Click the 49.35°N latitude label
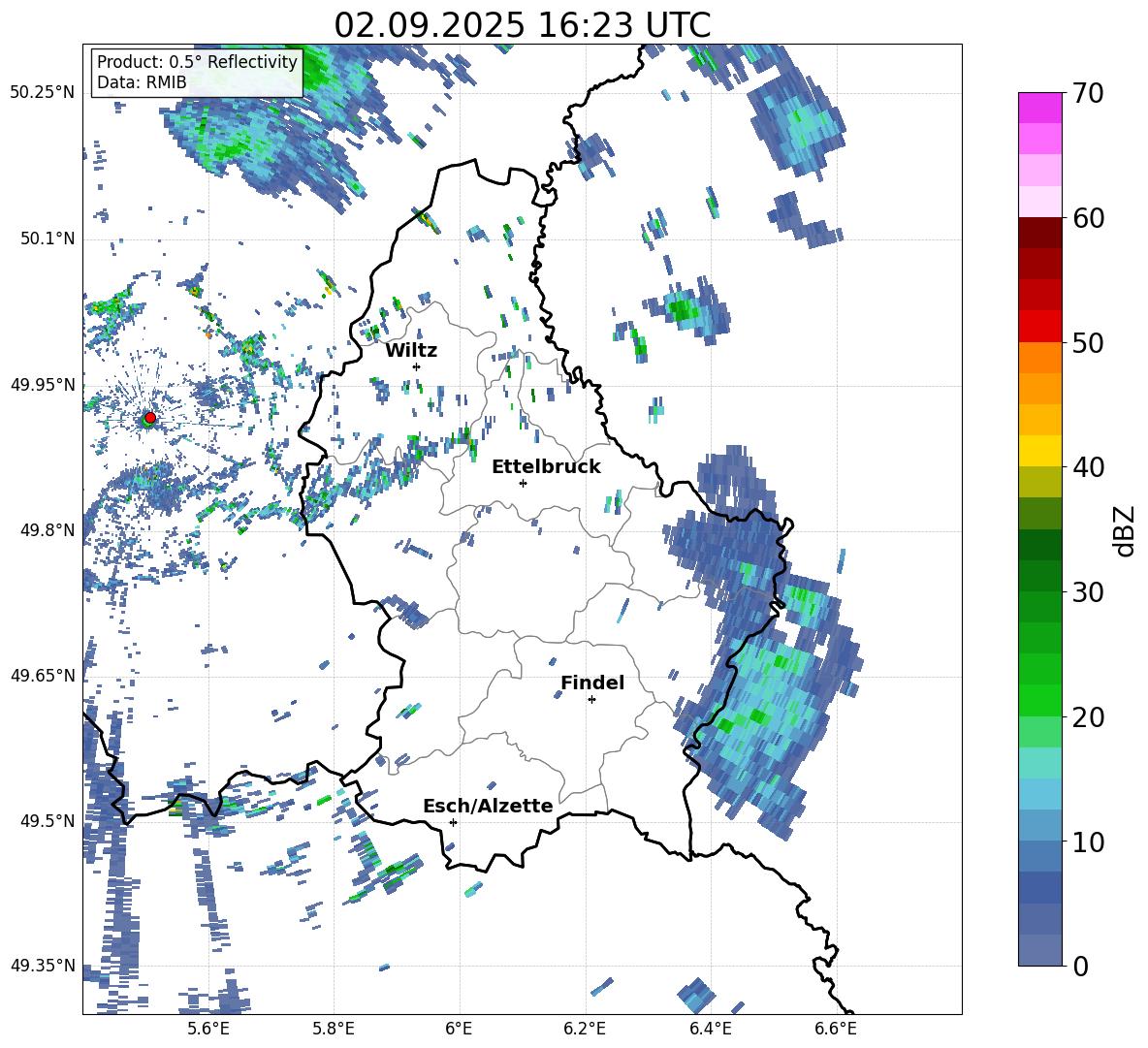The height and width of the screenshot is (1048, 1148). point(43,966)
